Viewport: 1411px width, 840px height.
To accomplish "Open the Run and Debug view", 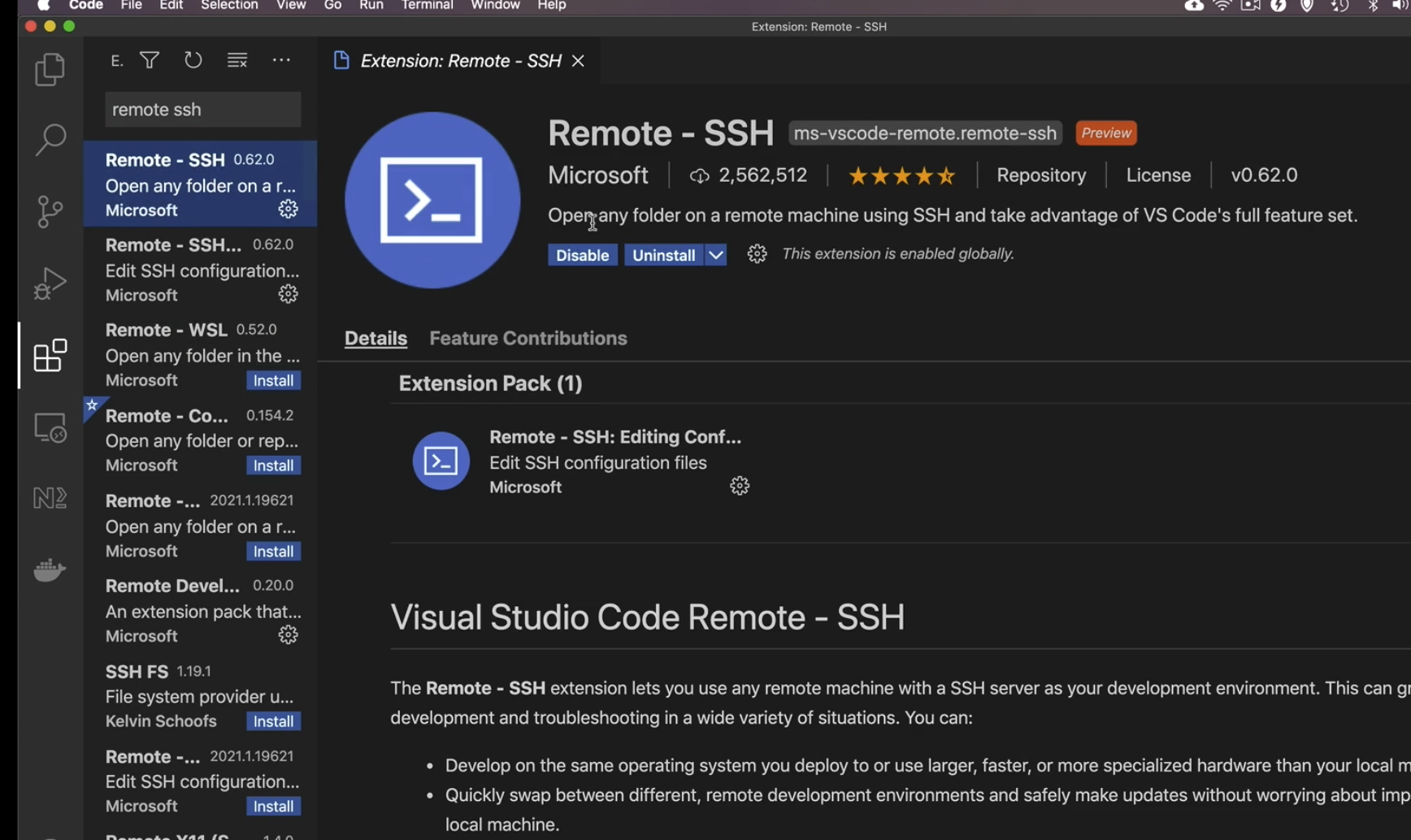I will click(x=50, y=284).
